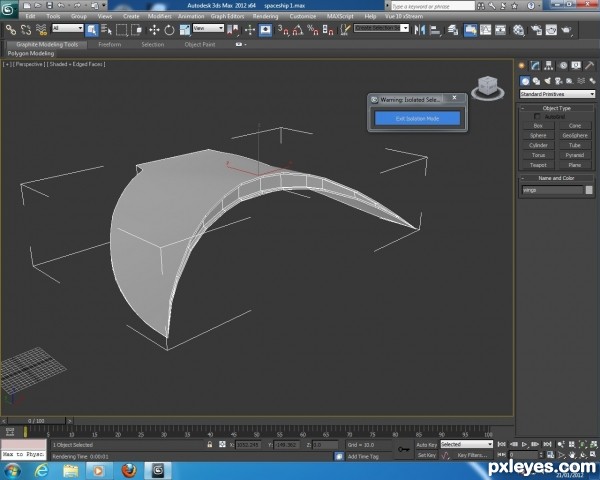Image resolution: width=600 pixels, height=480 pixels.
Task: Switch to the Freeform ribbon tab
Action: pos(109,44)
